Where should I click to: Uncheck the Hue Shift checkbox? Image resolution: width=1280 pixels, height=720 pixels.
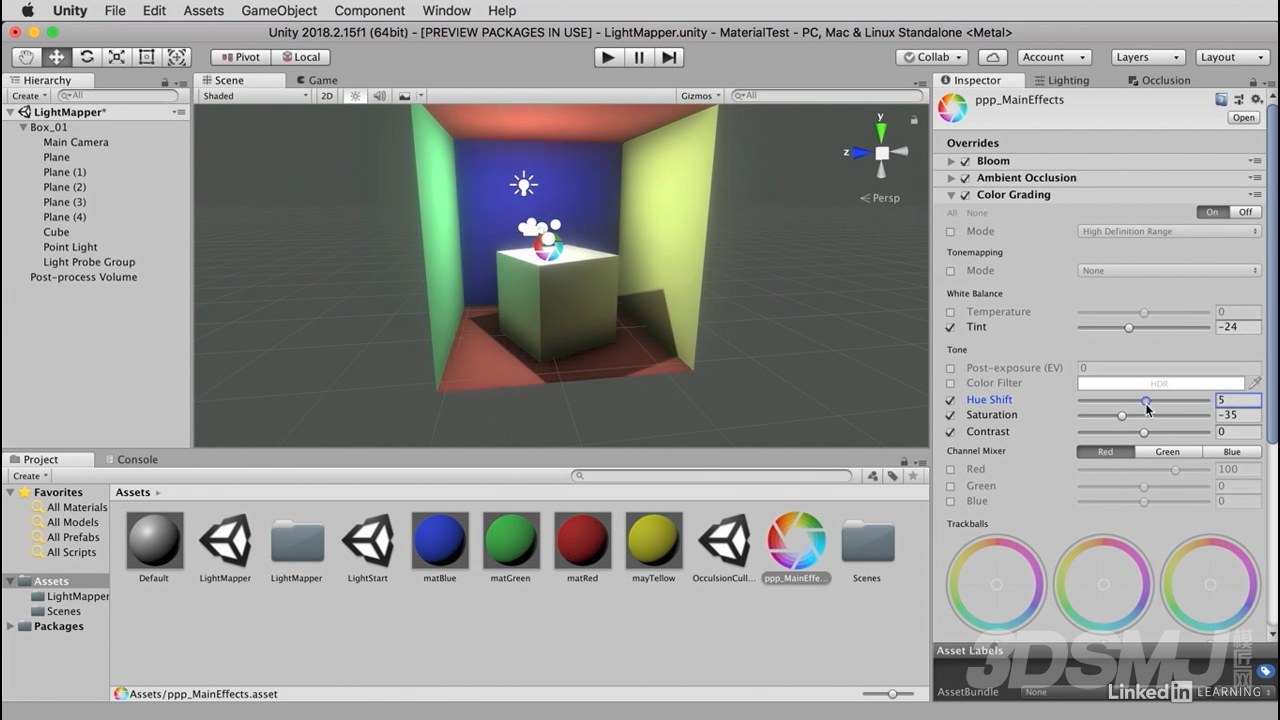click(951, 400)
